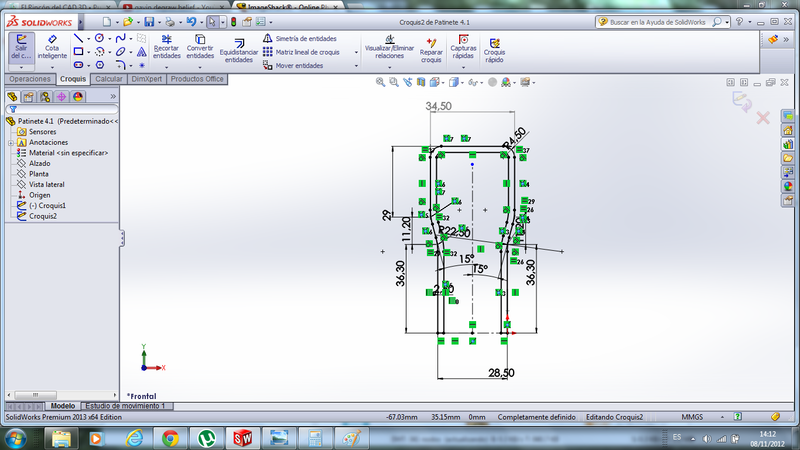Expand the Anotaciones tree node
800x450 pixels.
(x=10, y=143)
